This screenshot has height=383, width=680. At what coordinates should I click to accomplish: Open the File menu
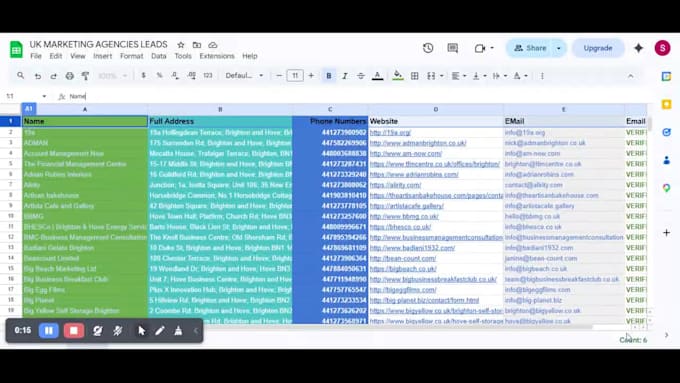(36, 56)
